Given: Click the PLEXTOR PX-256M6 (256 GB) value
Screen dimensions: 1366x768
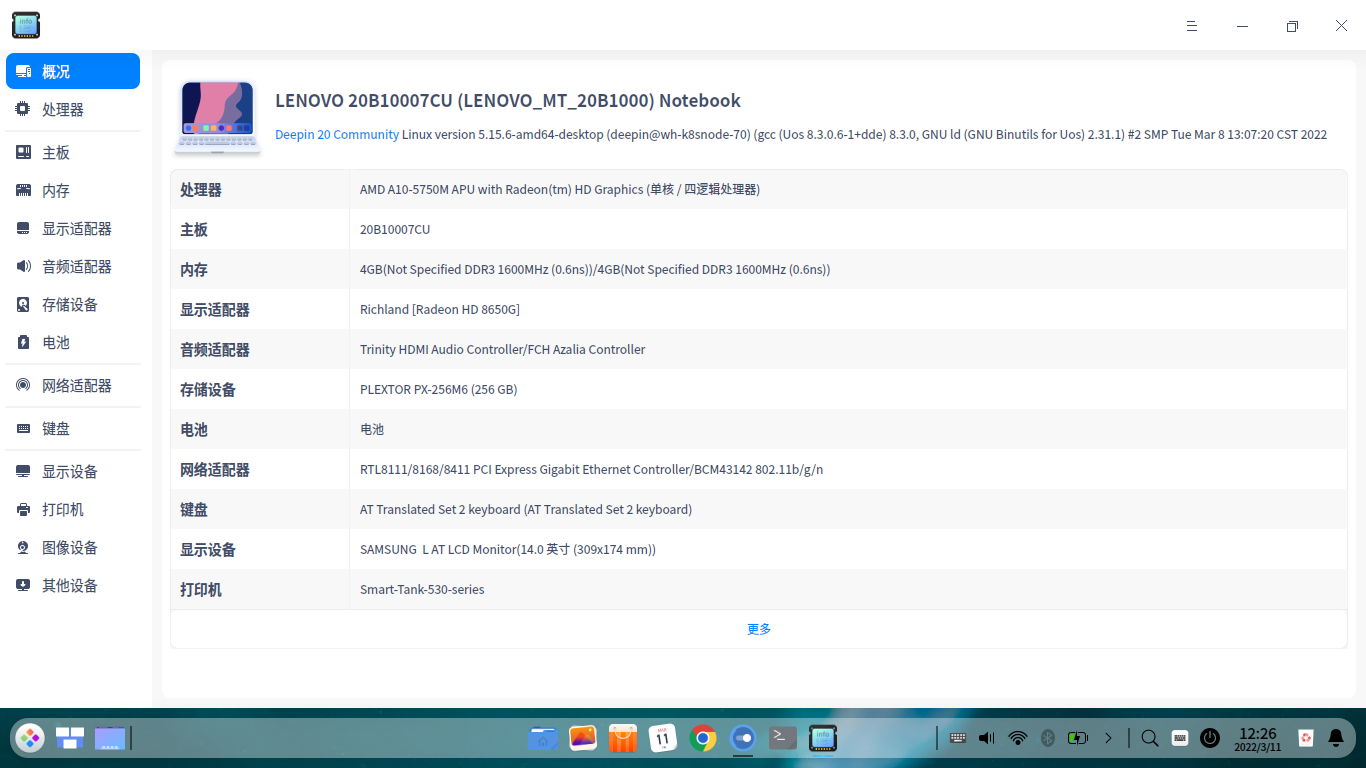Looking at the screenshot, I should pos(439,389).
